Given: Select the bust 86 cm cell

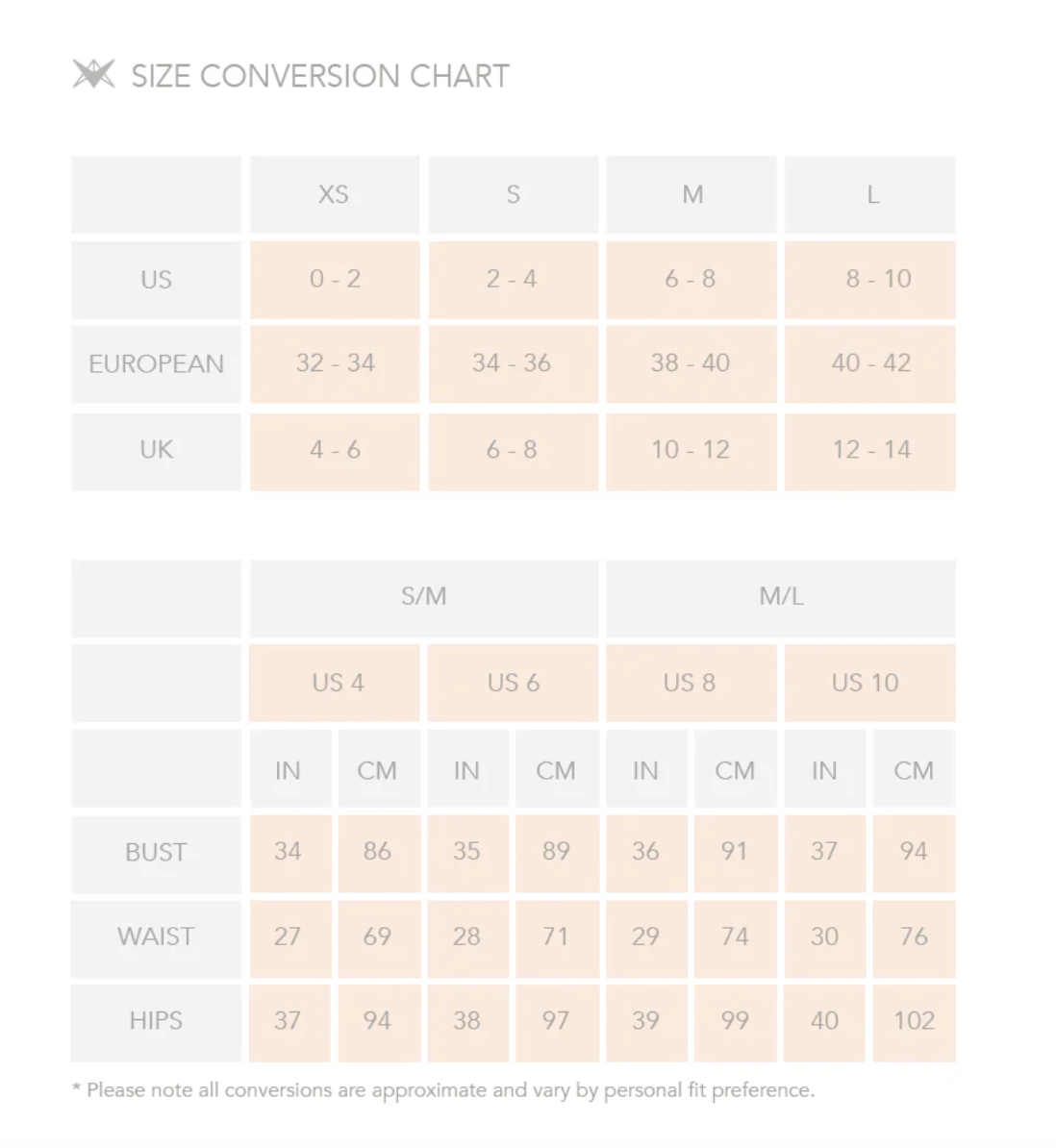Looking at the screenshot, I should tap(377, 853).
